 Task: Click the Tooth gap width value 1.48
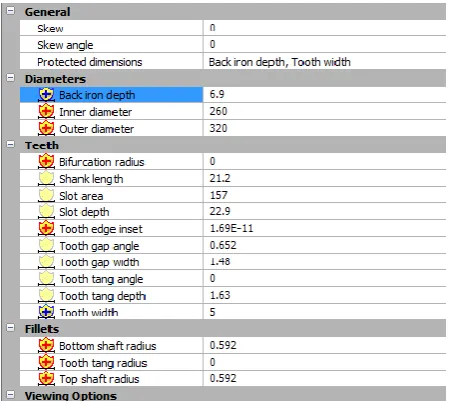click(x=324, y=262)
